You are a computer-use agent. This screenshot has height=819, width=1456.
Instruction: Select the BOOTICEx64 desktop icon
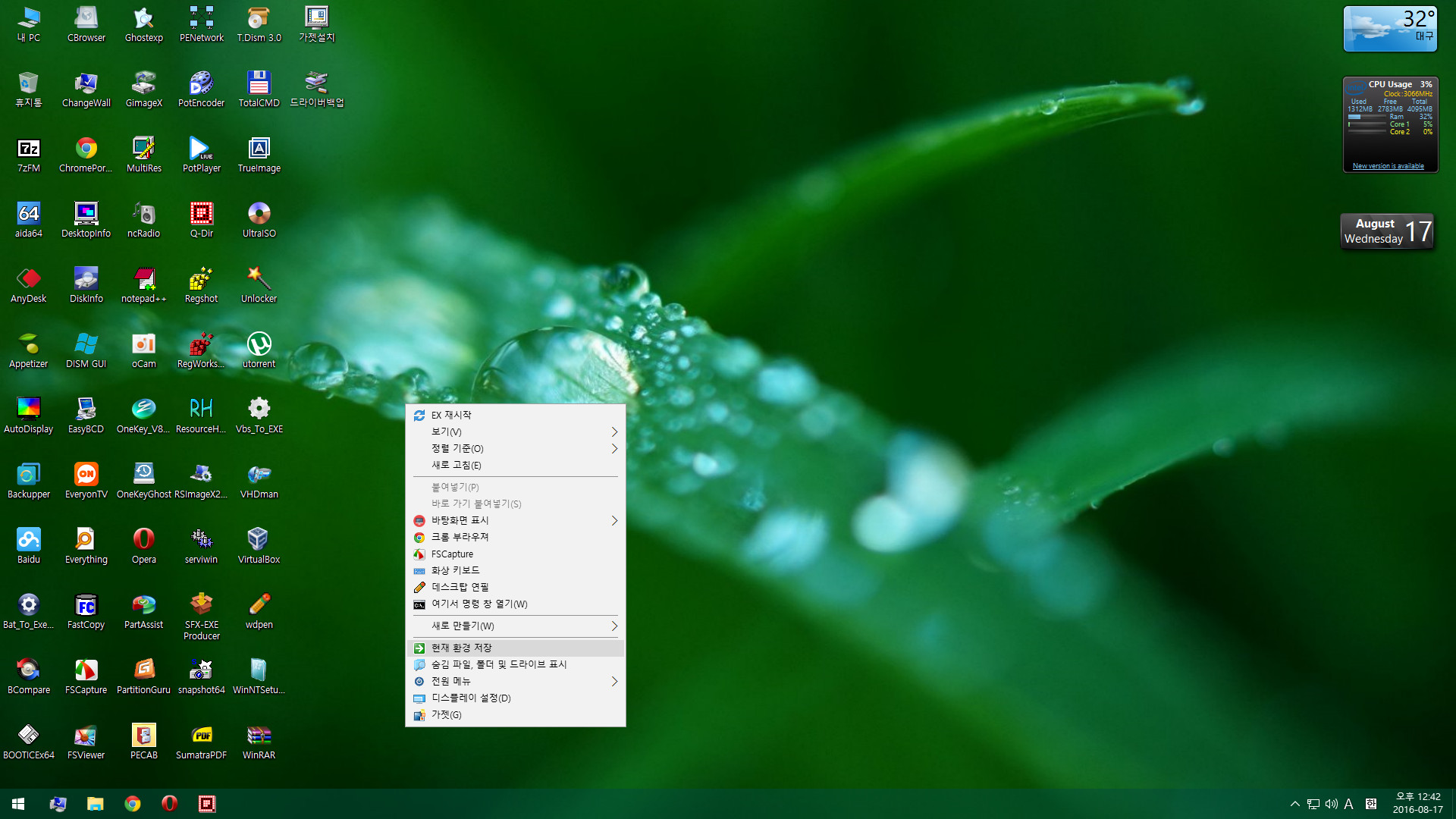pos(29,742)
